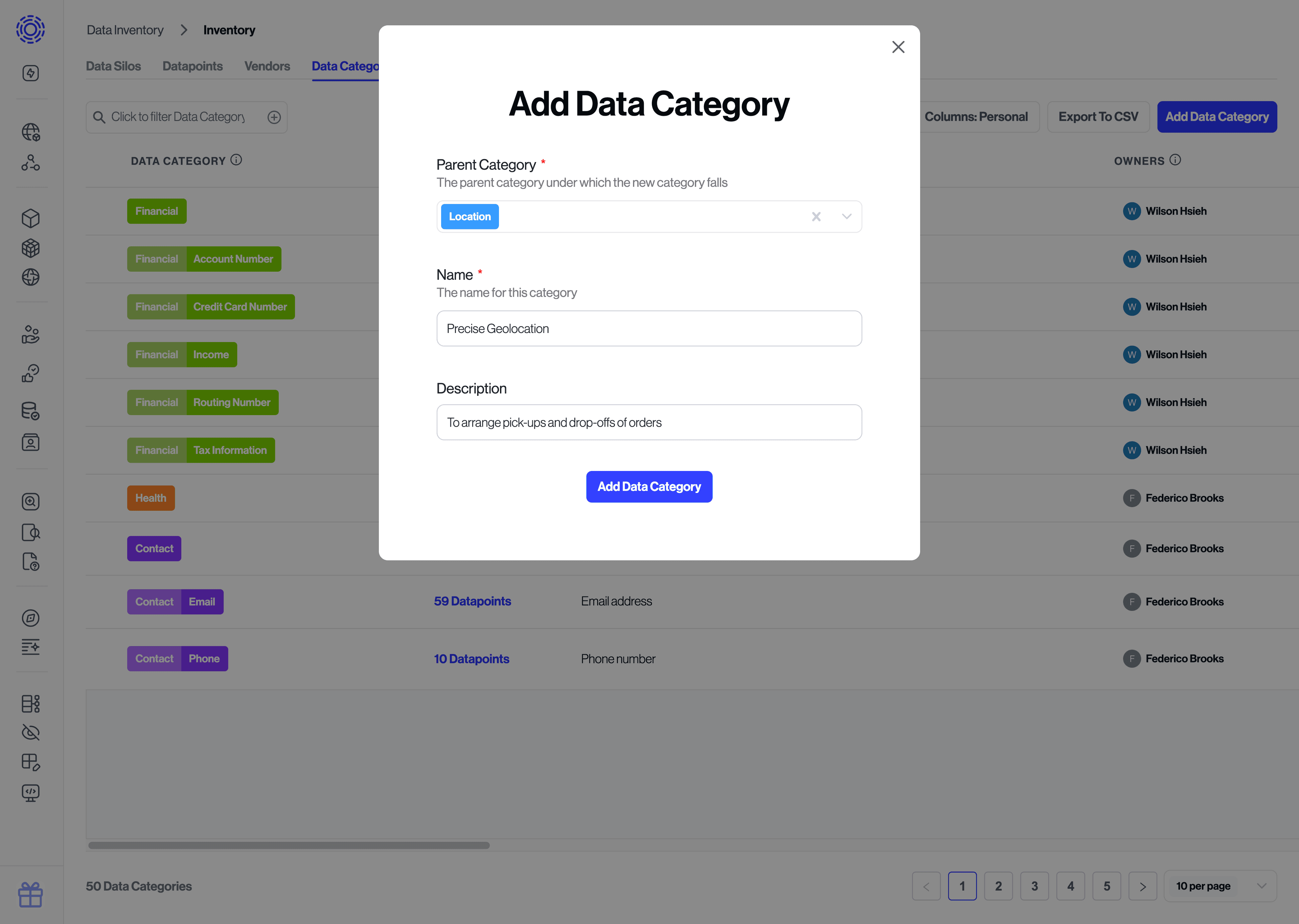1299x924 pixels.
Task: Click the Add Data Category submit button
Action: pyautogui.click(x=649, y=487)
